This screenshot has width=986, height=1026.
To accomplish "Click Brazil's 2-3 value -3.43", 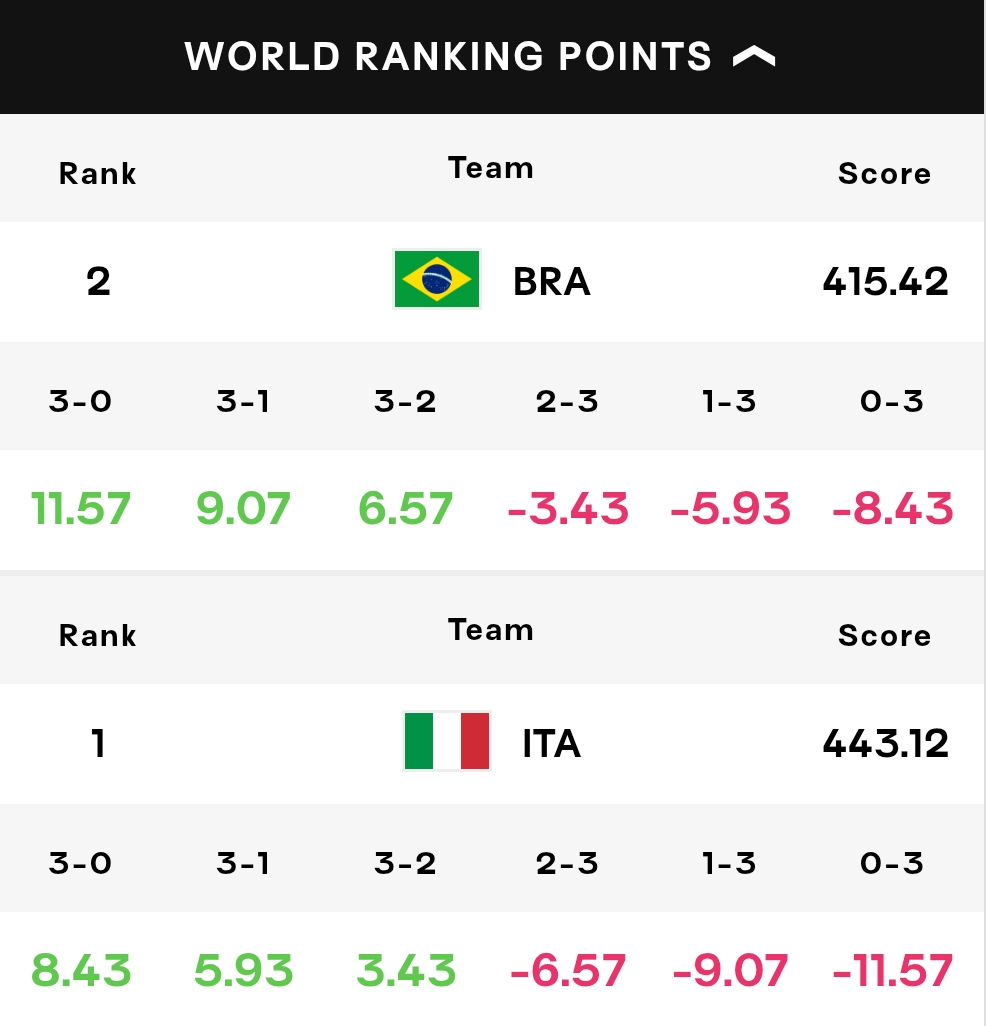I will (568, 508).
